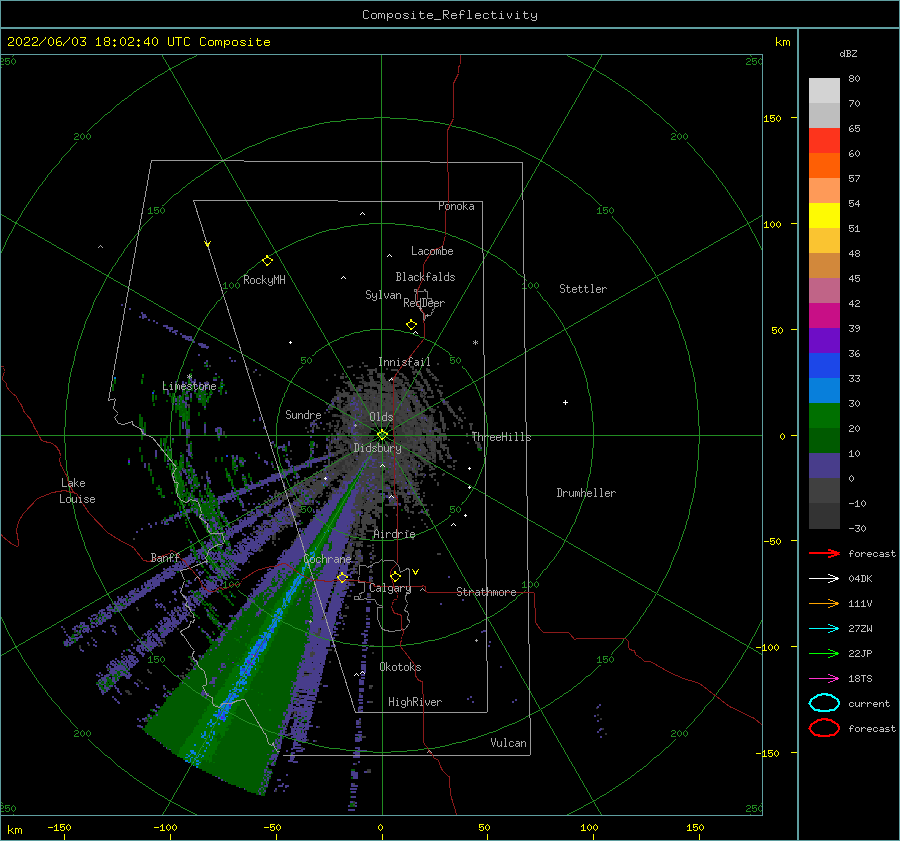Click the white plus marker east of ThreeHills
This screenshot has width=900, height=841.
click(x=565, y=402)
